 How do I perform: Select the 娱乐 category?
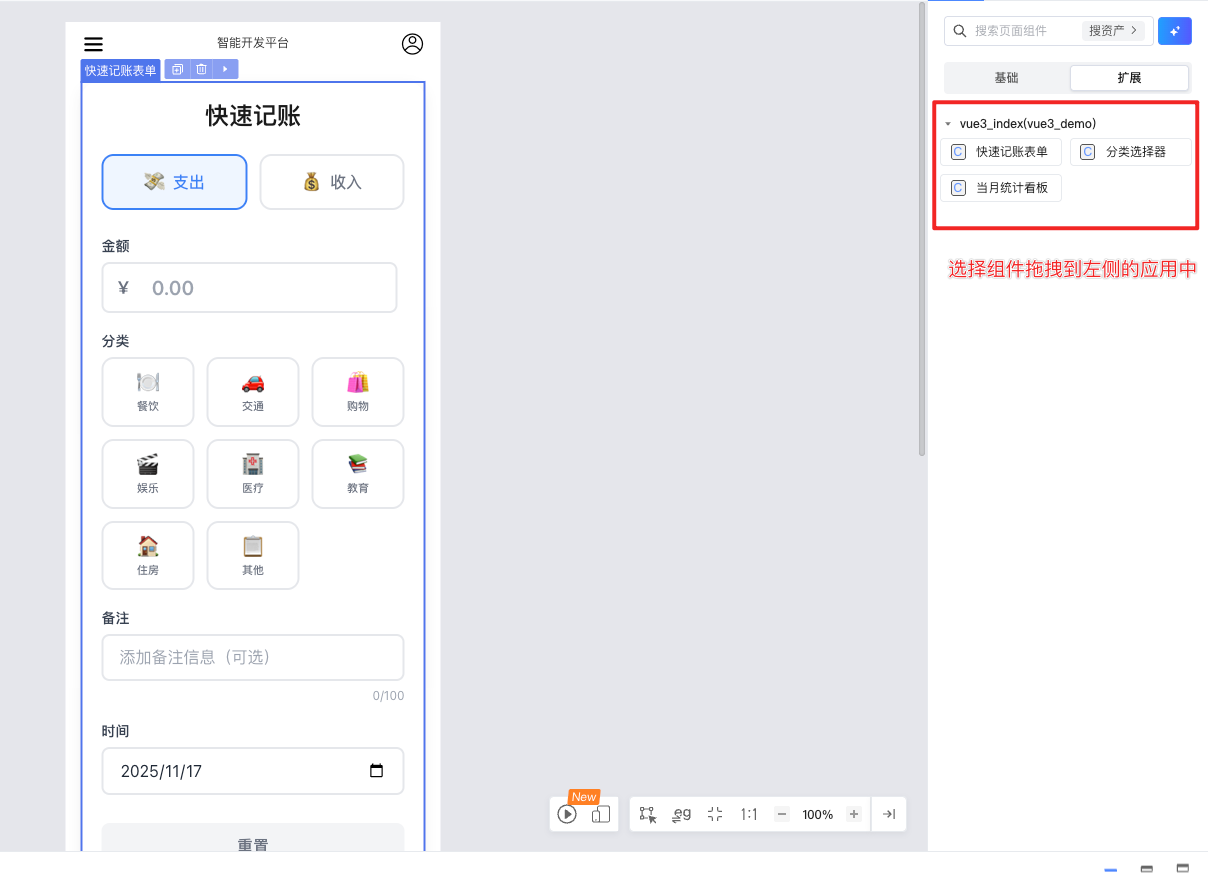(148, 473)
